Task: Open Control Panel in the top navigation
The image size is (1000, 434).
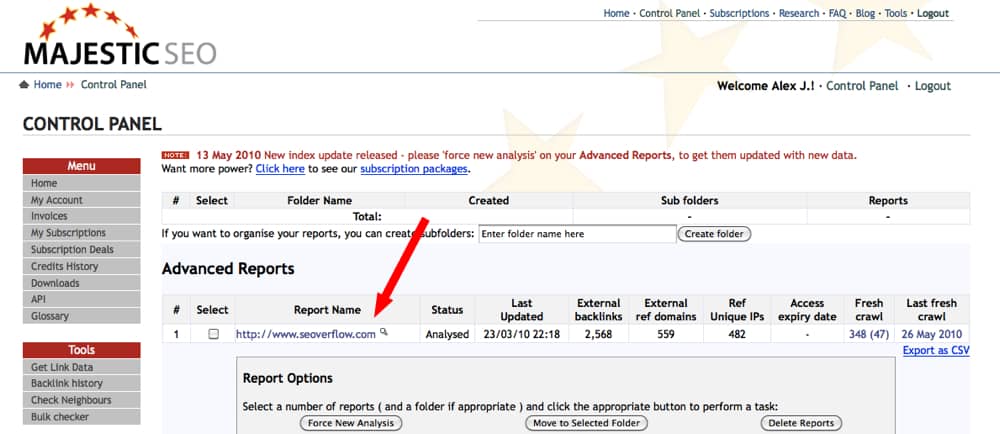Action: (669, 13)
